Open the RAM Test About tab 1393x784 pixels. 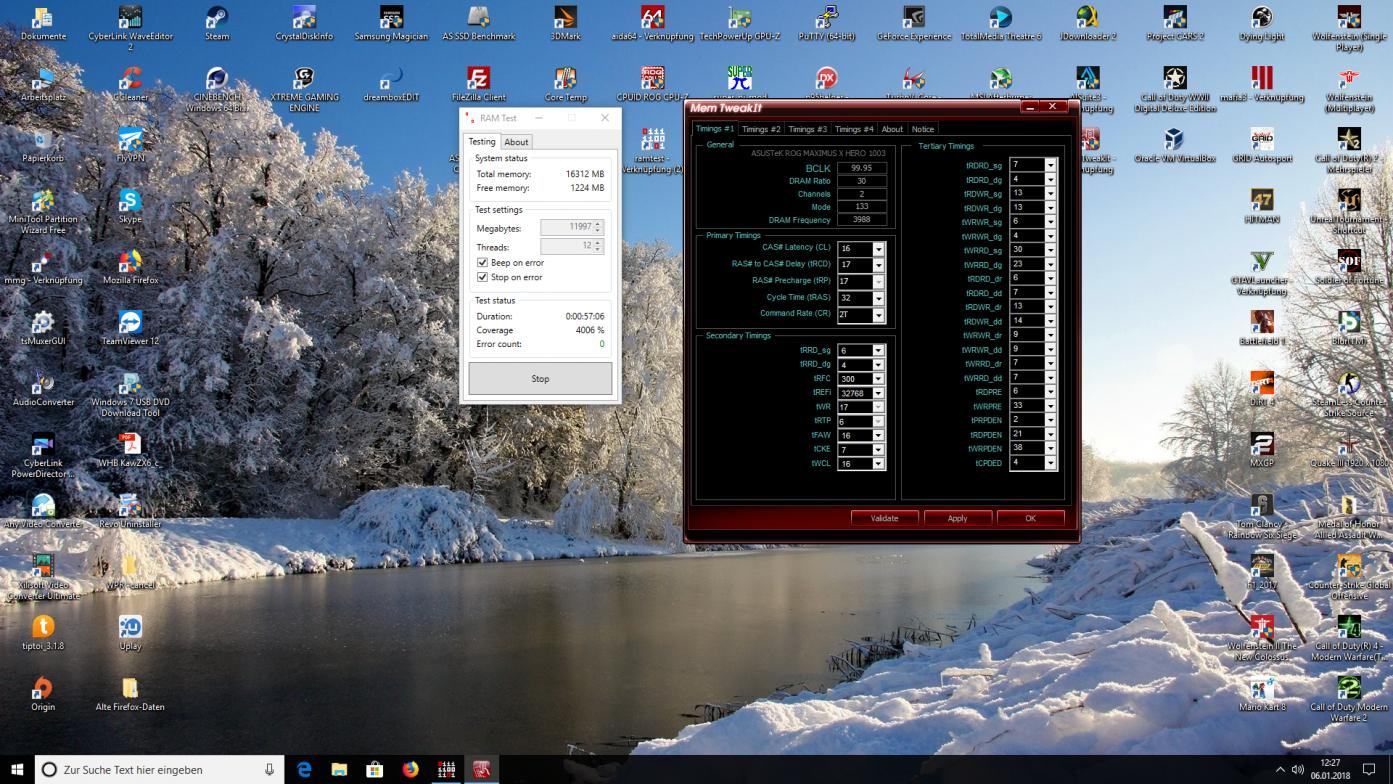click(516, 142)
